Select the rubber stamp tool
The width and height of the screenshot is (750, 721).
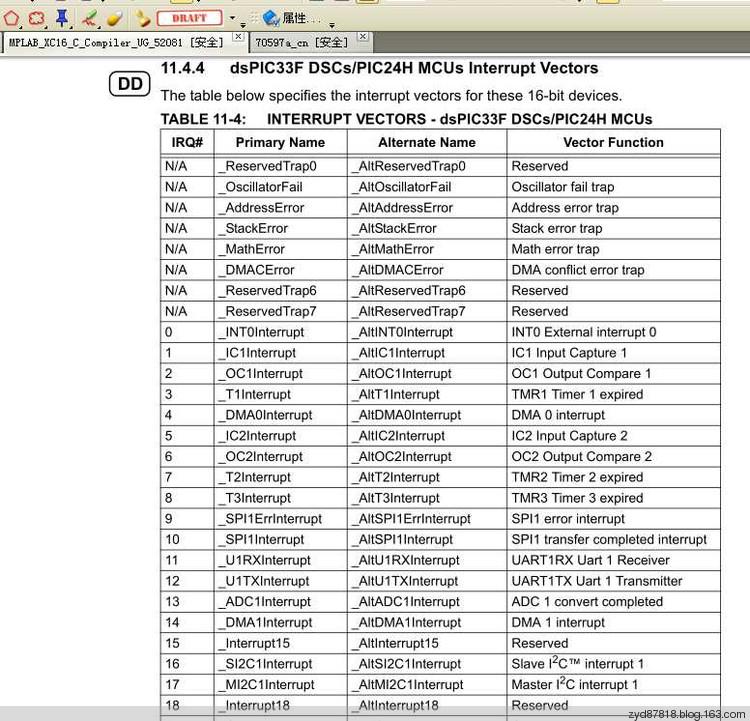143,18
